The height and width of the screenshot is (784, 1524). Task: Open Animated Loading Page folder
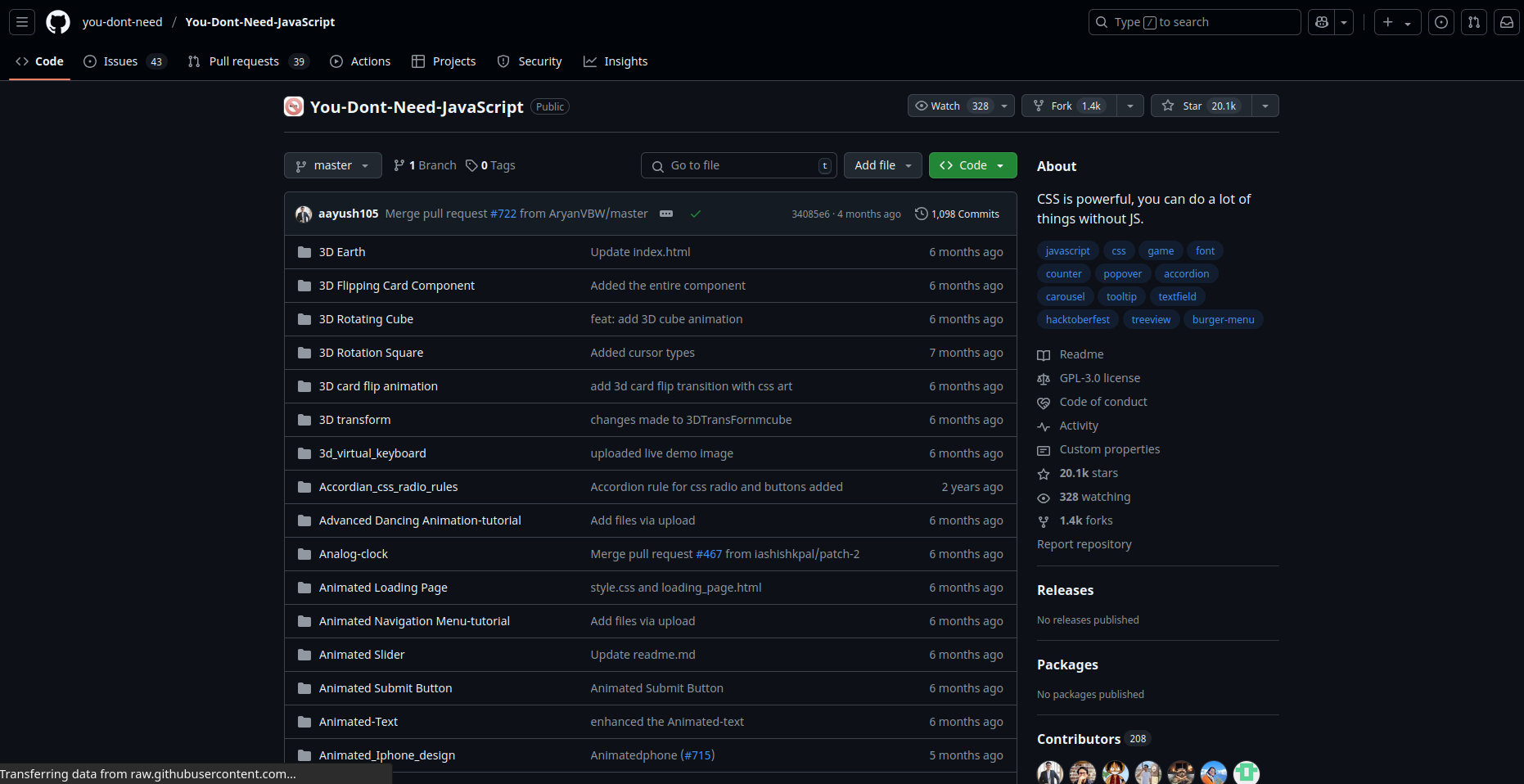pyautogui.click(x=383, y=588)
